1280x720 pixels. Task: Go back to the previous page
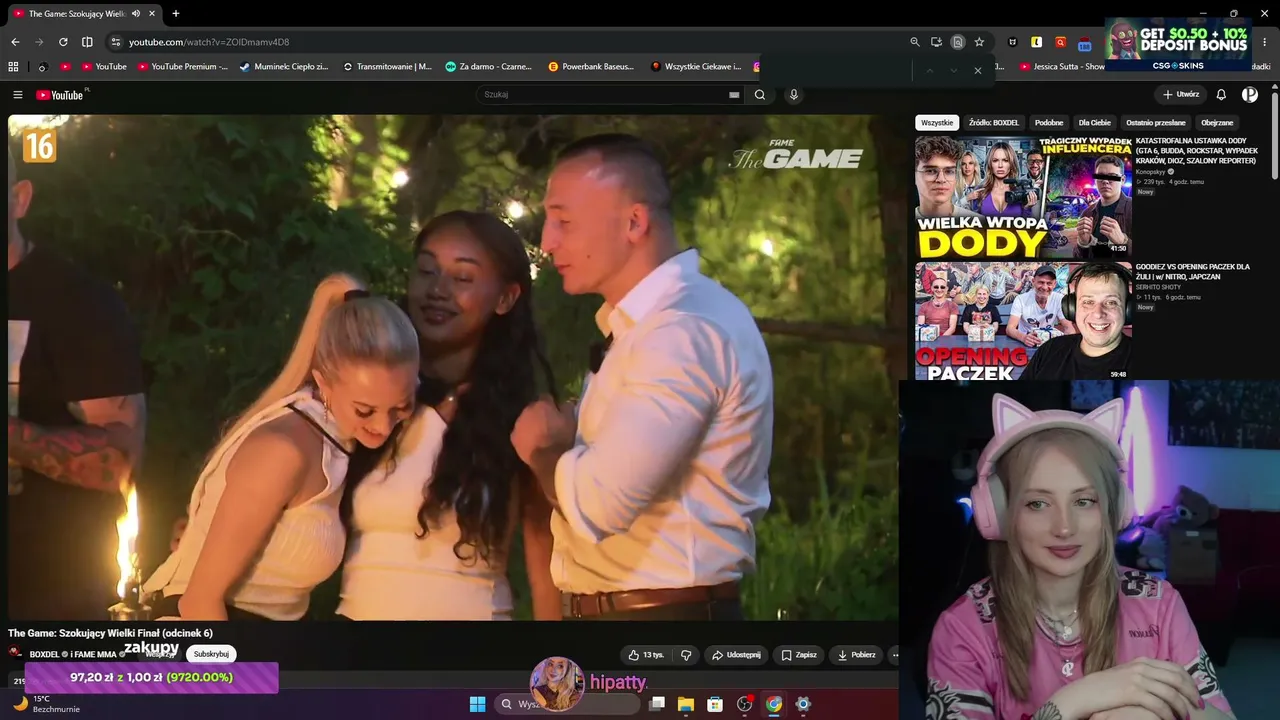15,42
